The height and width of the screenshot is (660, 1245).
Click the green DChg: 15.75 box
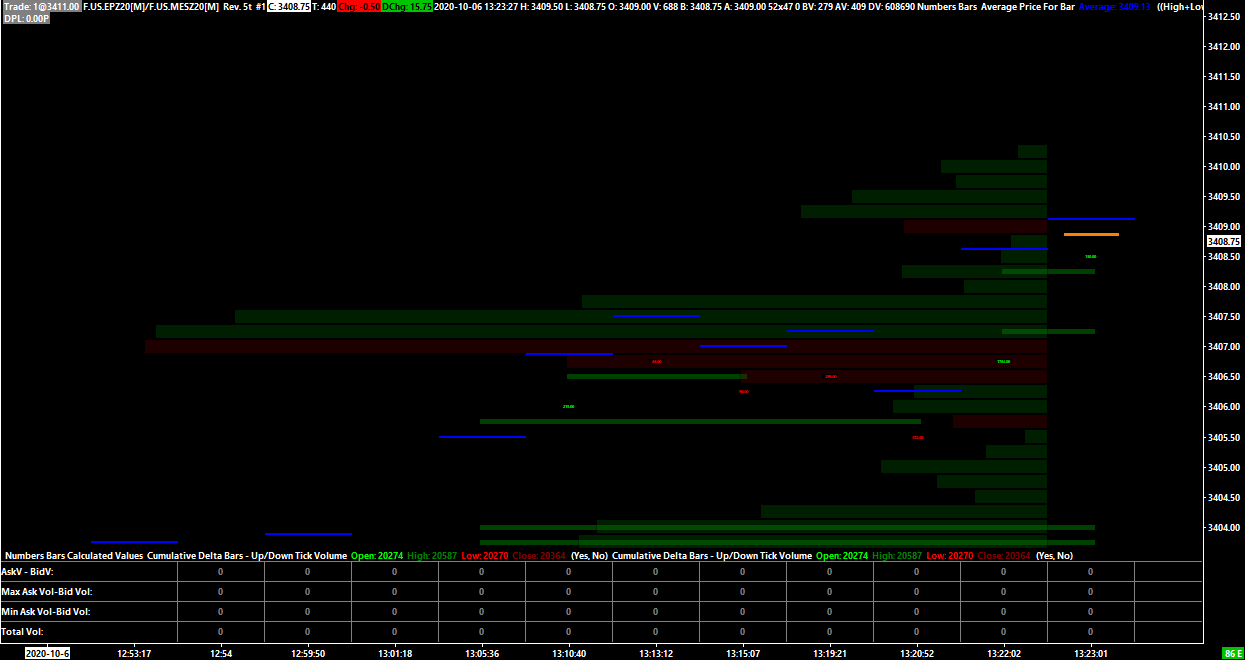tap(407, 6)
